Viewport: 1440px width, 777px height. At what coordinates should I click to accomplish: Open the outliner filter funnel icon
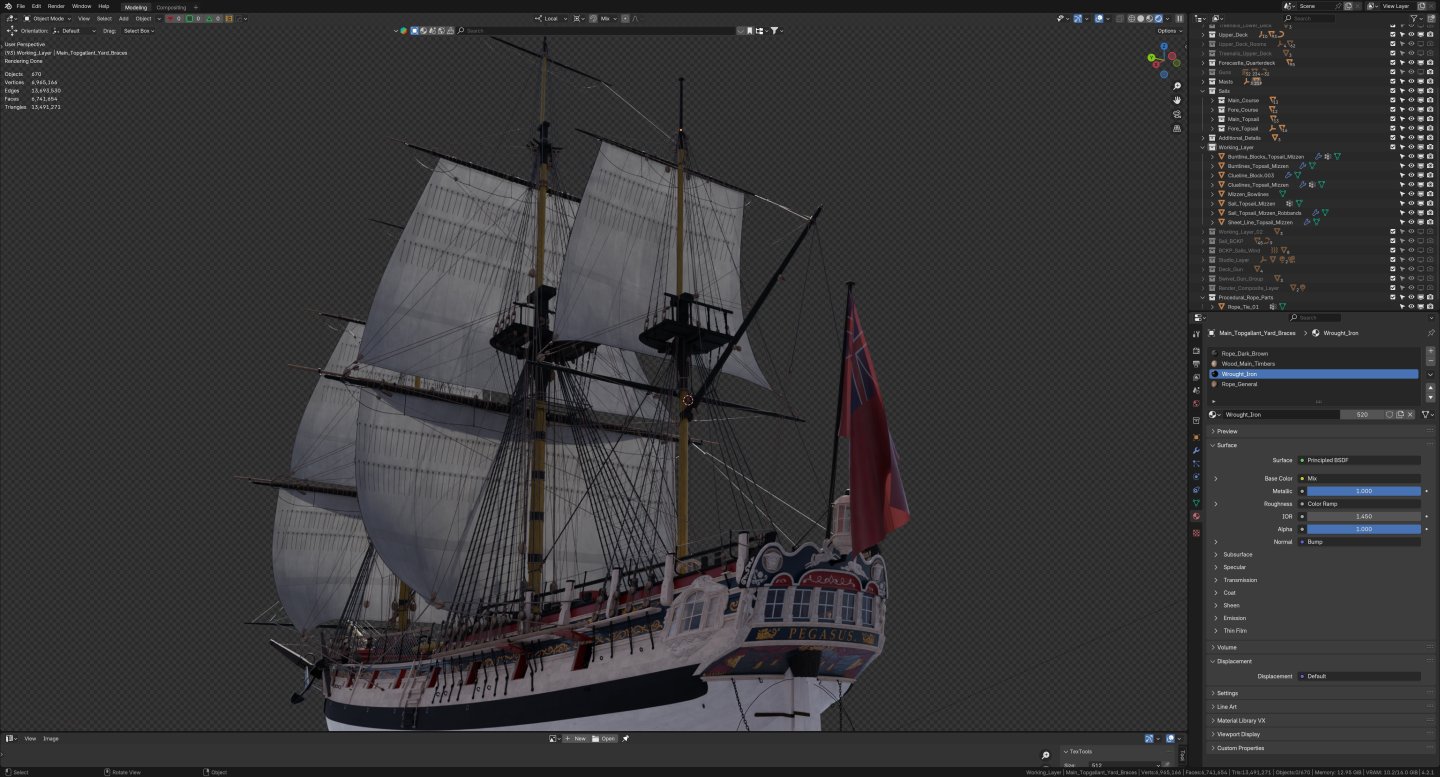(1415, 18)
